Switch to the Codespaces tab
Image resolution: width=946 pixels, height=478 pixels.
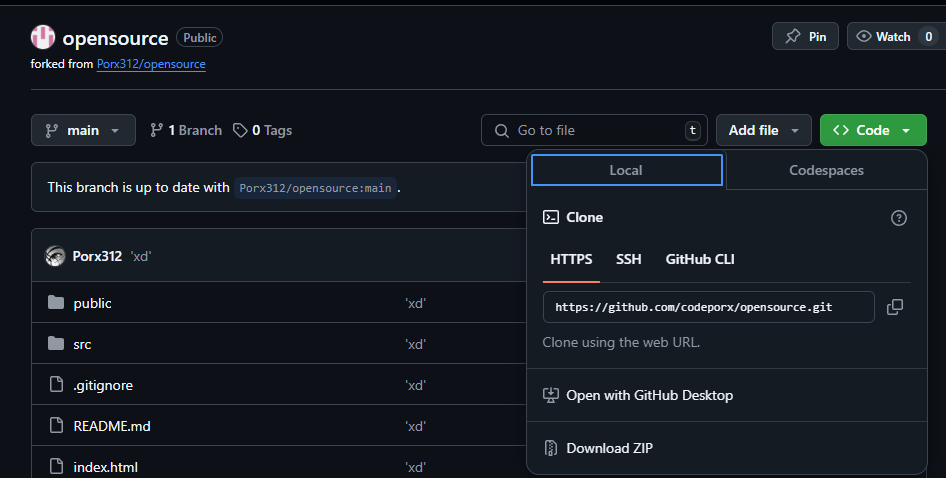(826, 170)
